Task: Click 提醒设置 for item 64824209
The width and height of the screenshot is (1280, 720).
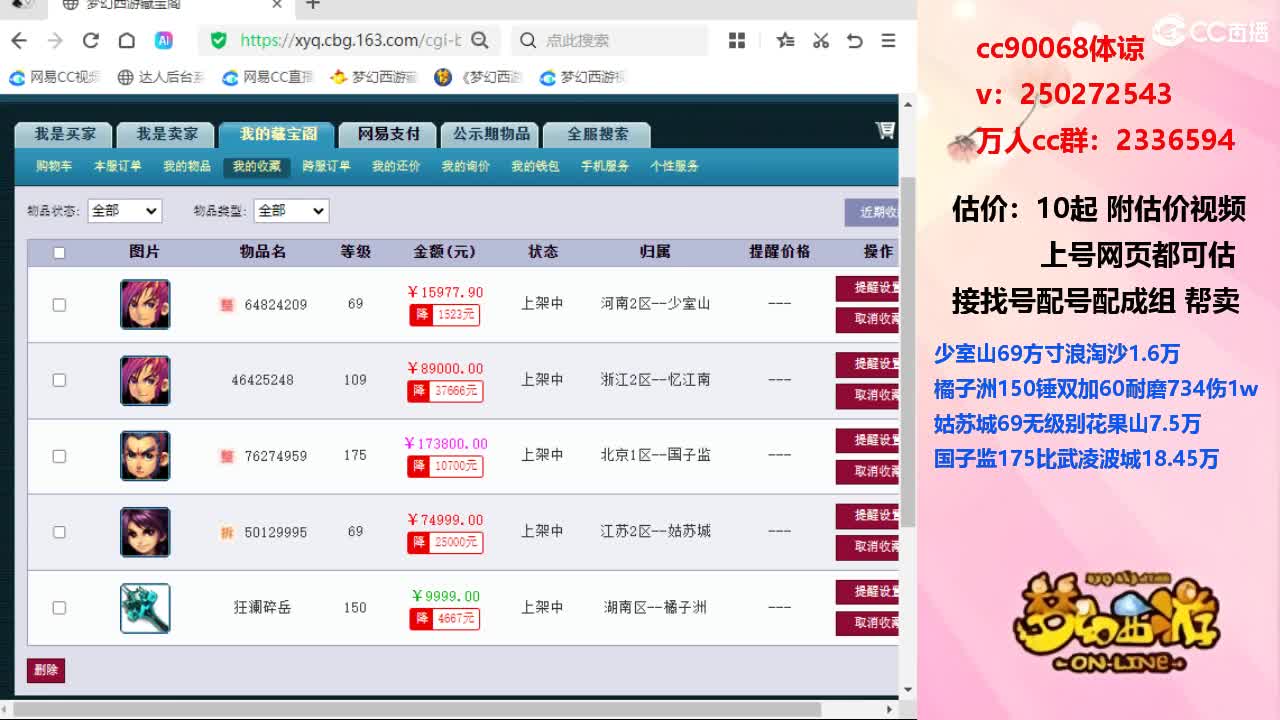Action: point(867,288)
